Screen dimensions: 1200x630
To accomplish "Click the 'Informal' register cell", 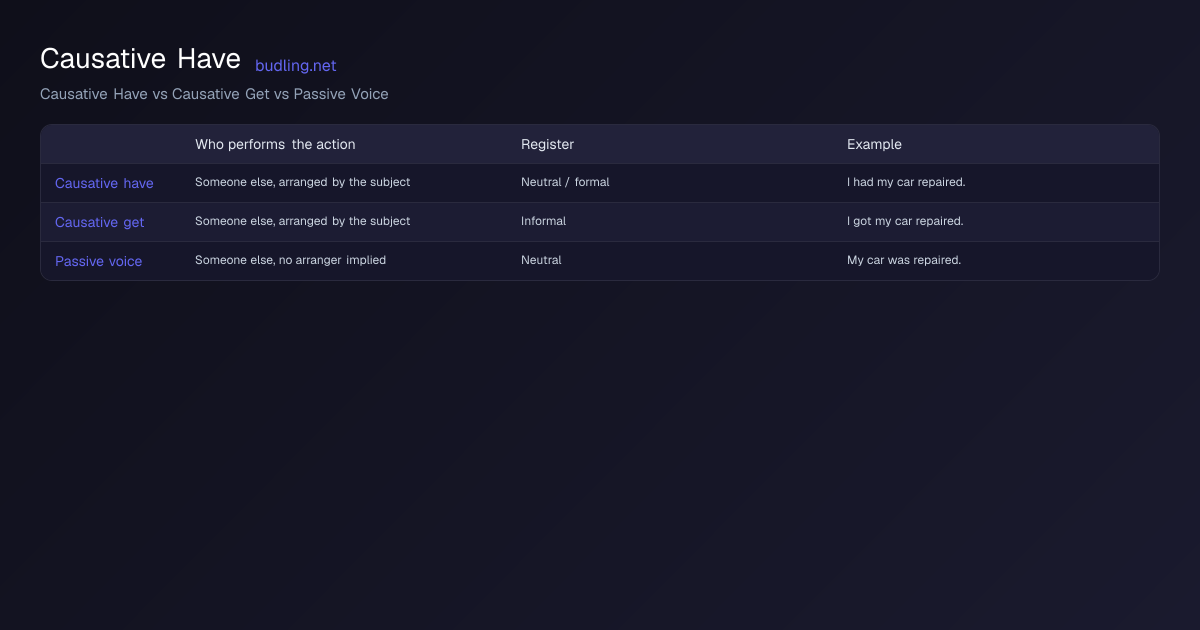I will (543, 221).
